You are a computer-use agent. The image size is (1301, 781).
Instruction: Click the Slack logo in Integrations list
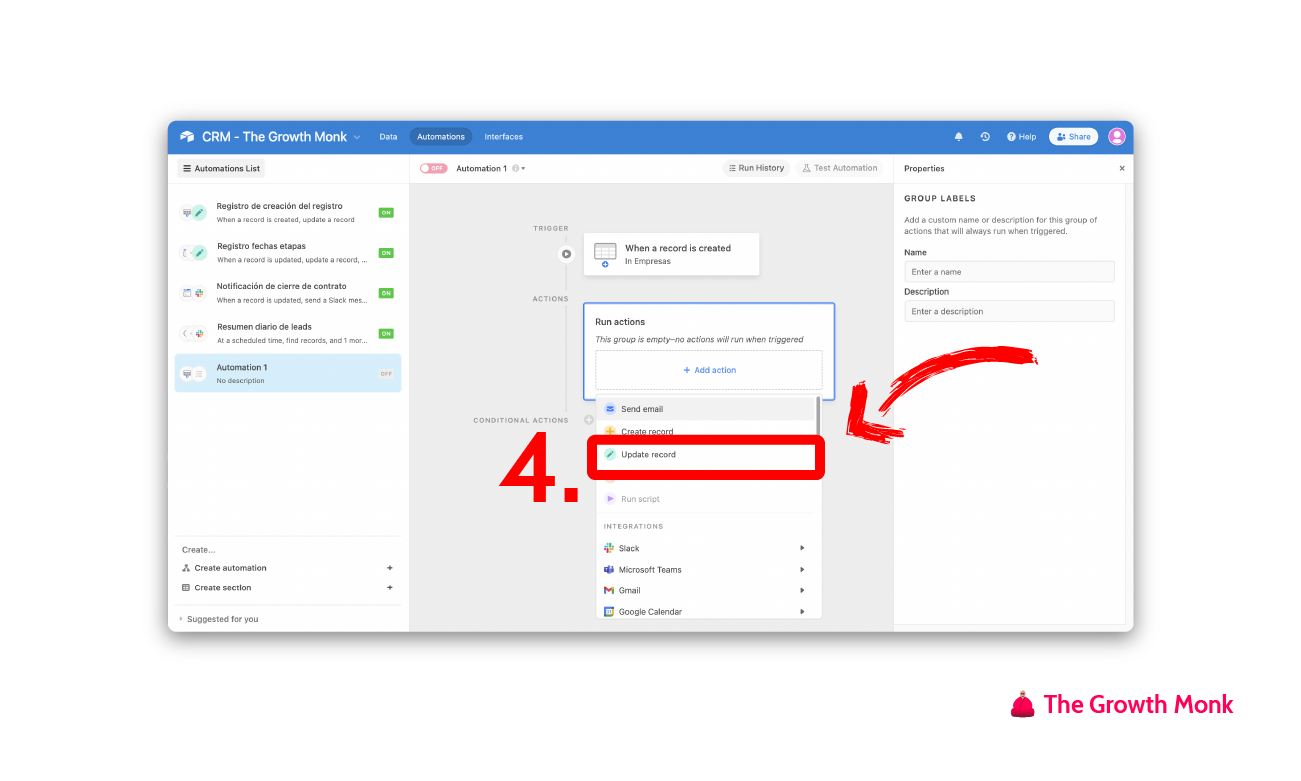pos(609,548)
